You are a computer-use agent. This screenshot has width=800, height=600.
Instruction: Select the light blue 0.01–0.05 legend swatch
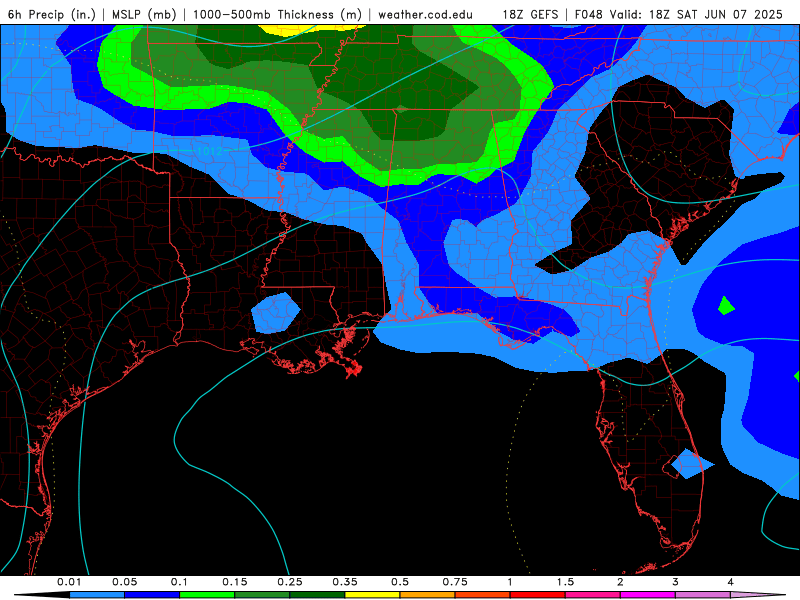(97, 595)
